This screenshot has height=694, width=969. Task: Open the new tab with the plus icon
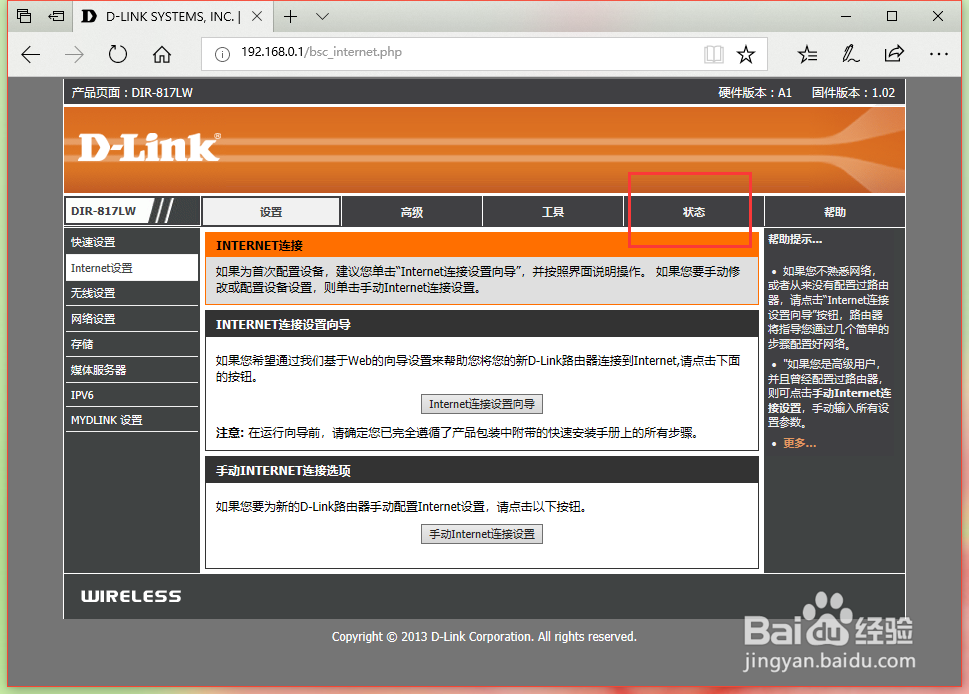coord(290,17)
